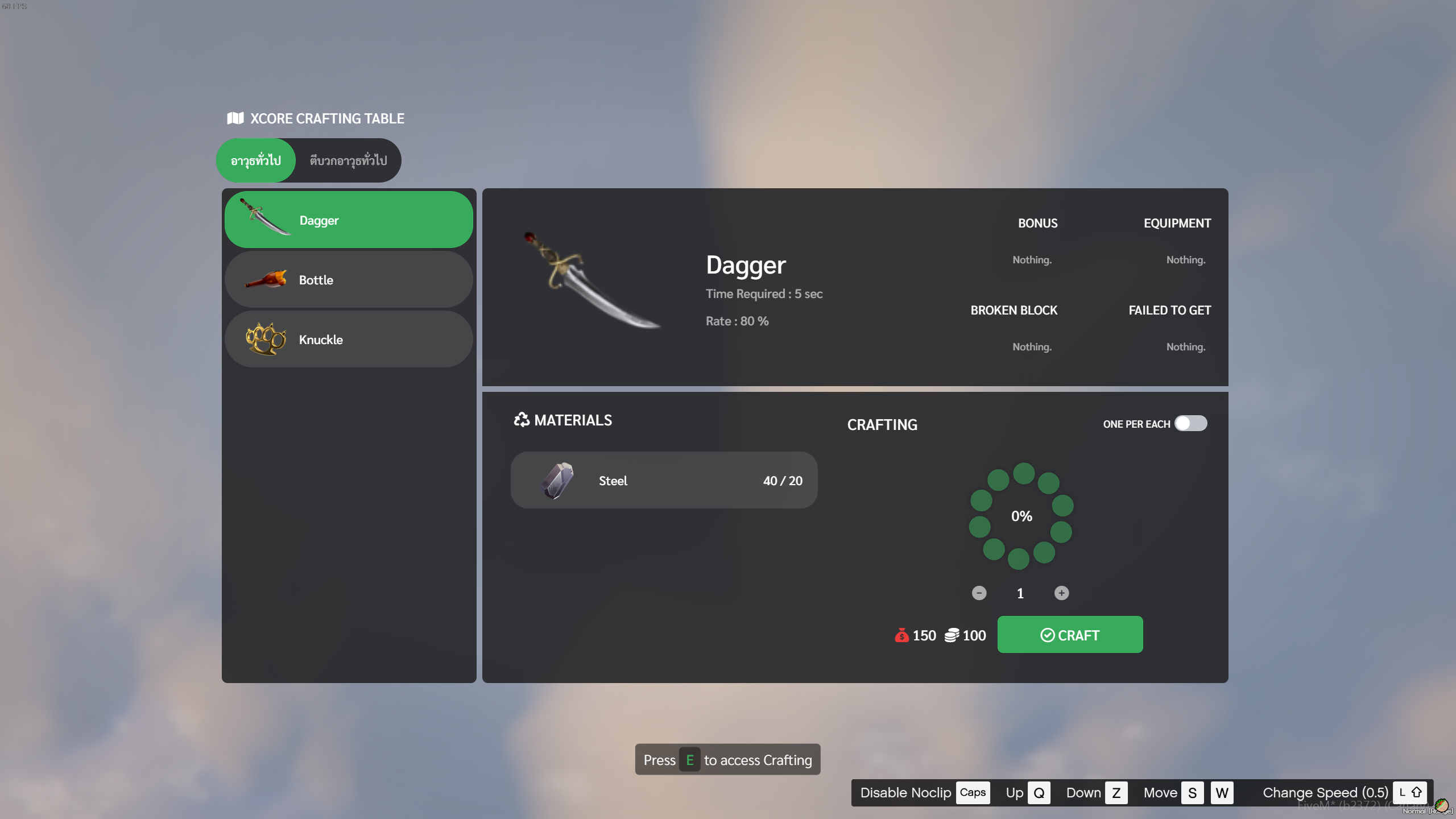
Task: Decrease craft quantity with the minus button
Action: [979, 593]
